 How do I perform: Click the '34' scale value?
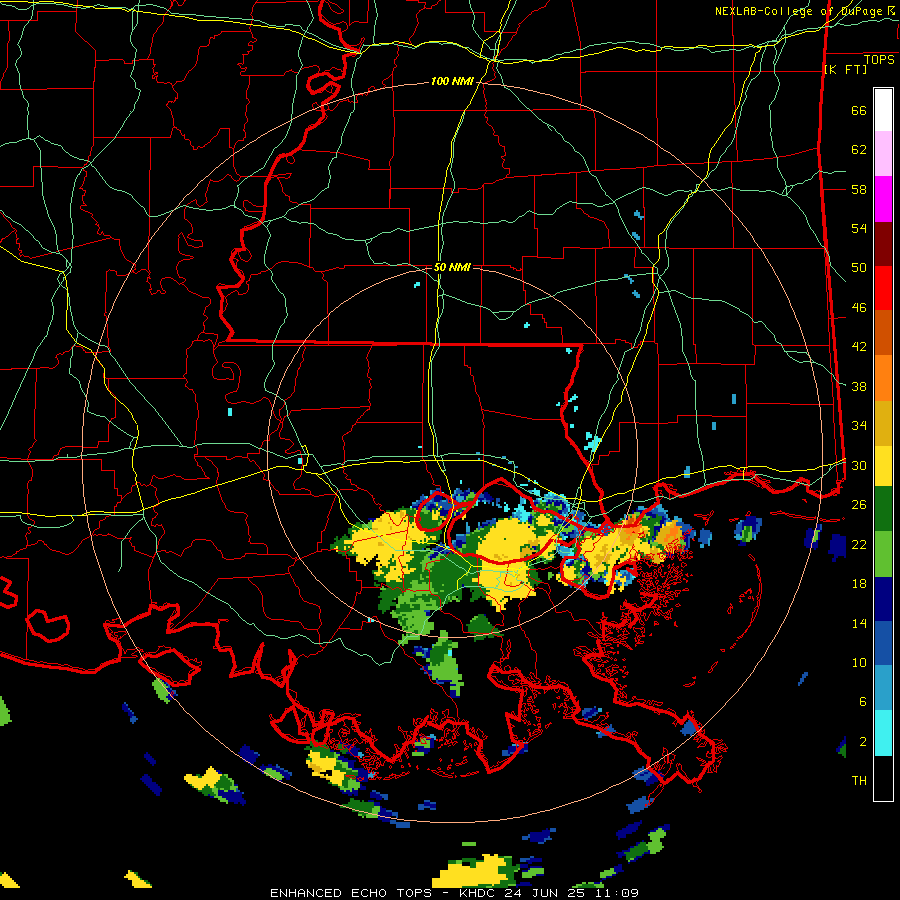coord(859,426)
